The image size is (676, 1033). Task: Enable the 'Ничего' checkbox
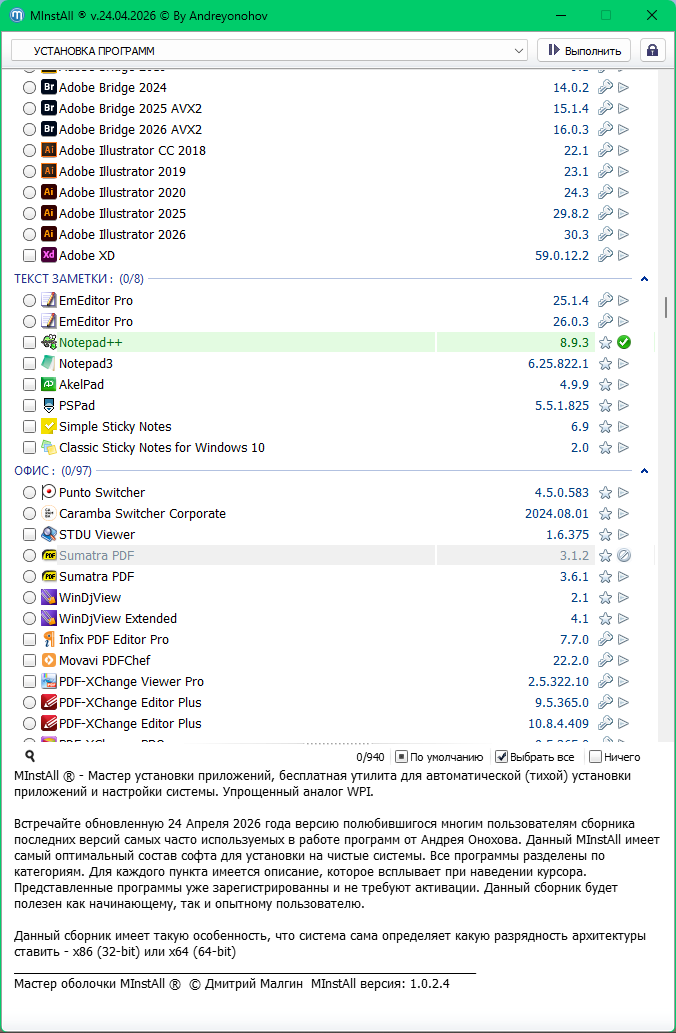(x=596, y=757)
